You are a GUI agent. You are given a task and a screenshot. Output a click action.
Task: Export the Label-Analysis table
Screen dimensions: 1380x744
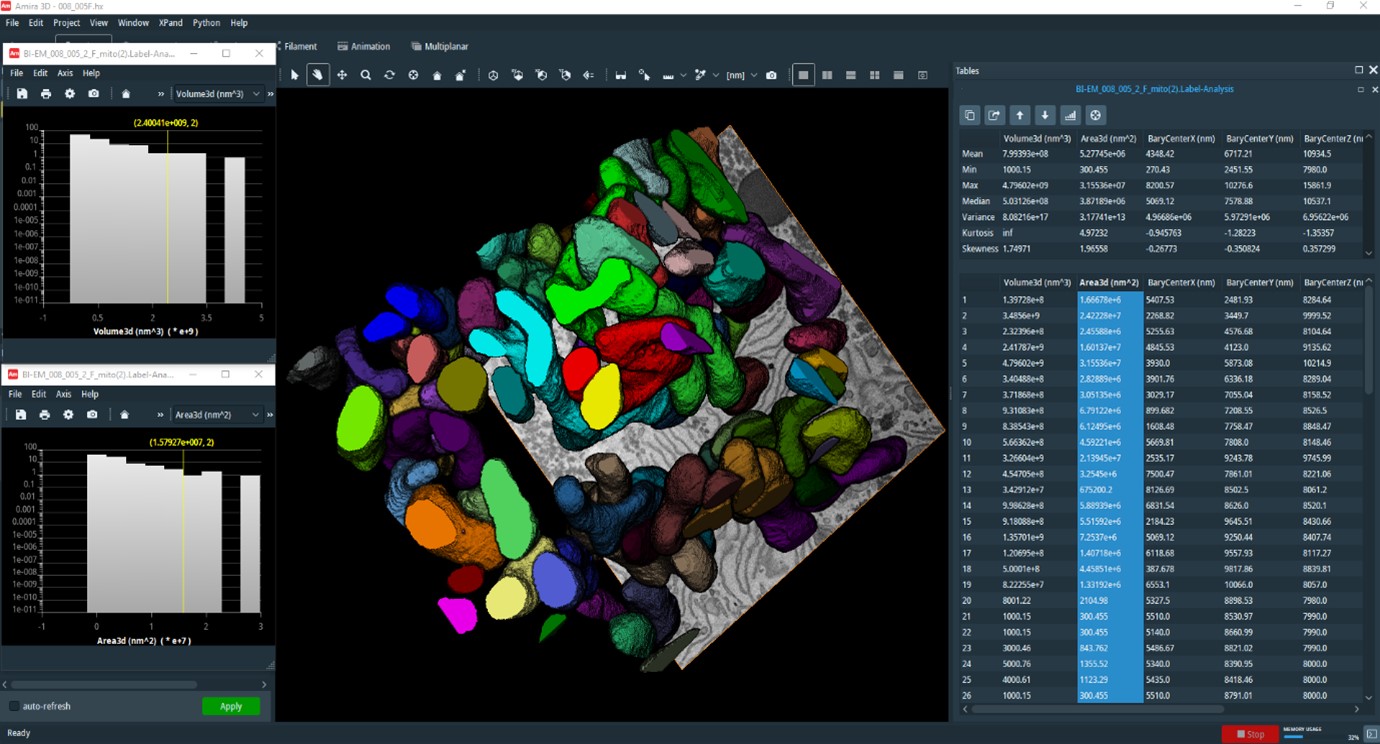point(994,115)
